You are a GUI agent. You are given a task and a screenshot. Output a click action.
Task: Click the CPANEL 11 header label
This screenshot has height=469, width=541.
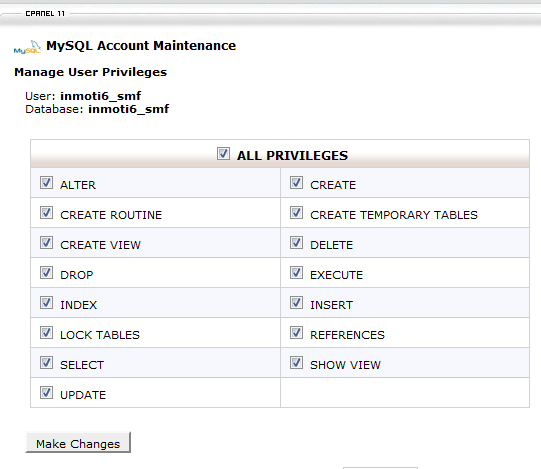point(45,13)
